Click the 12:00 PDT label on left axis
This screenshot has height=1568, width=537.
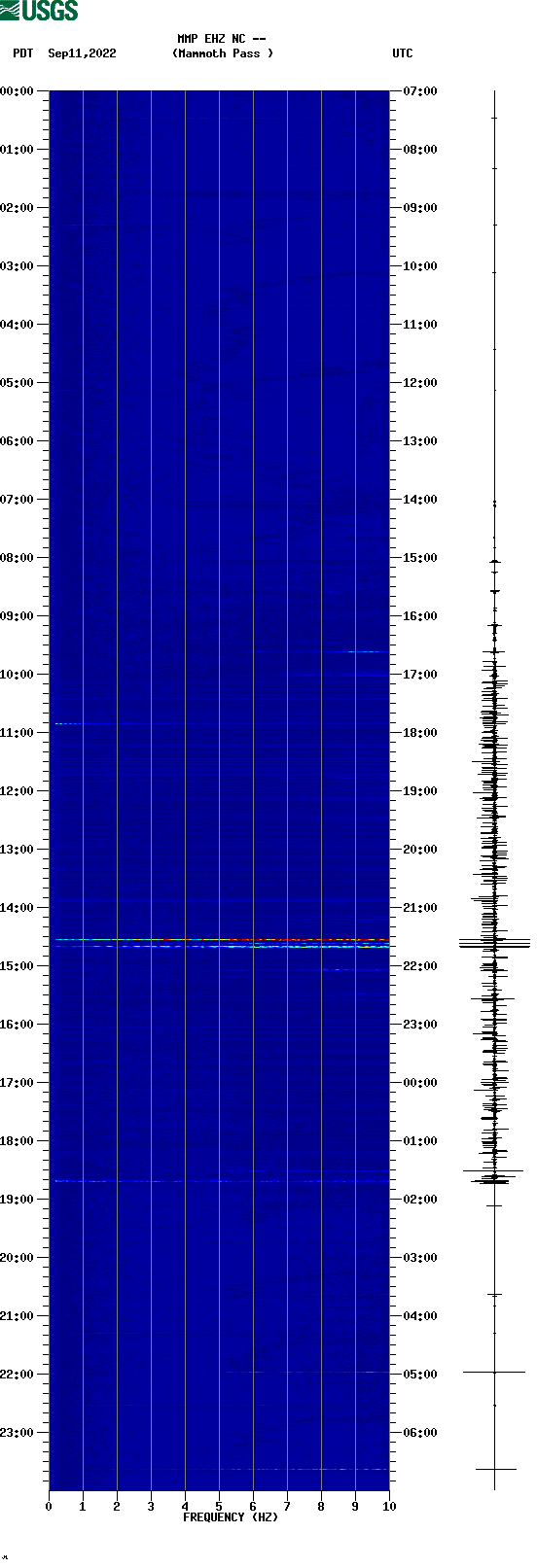[x=17, y=791]
